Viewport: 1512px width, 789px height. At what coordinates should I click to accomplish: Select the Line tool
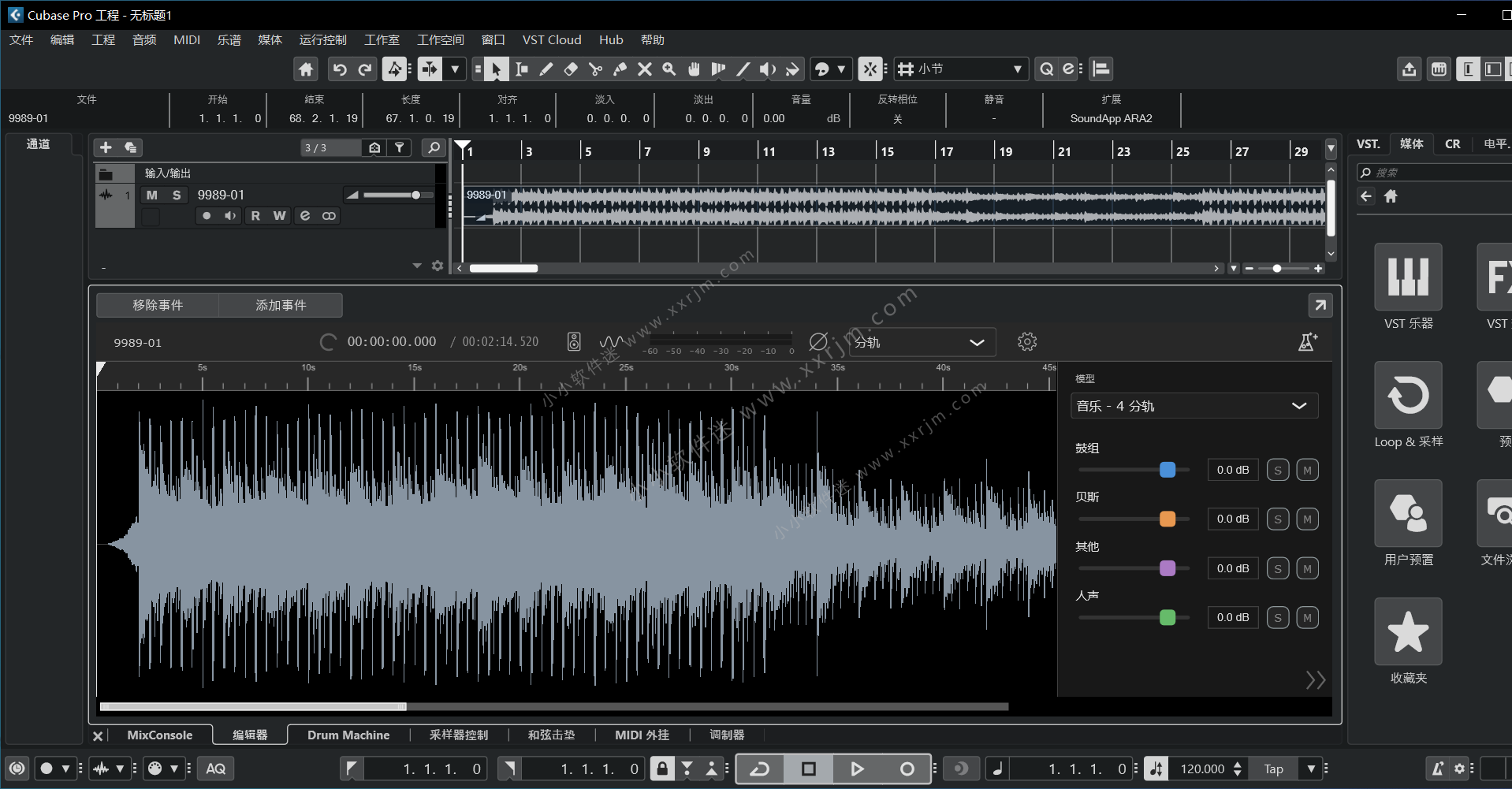click(x=743, y=69)
